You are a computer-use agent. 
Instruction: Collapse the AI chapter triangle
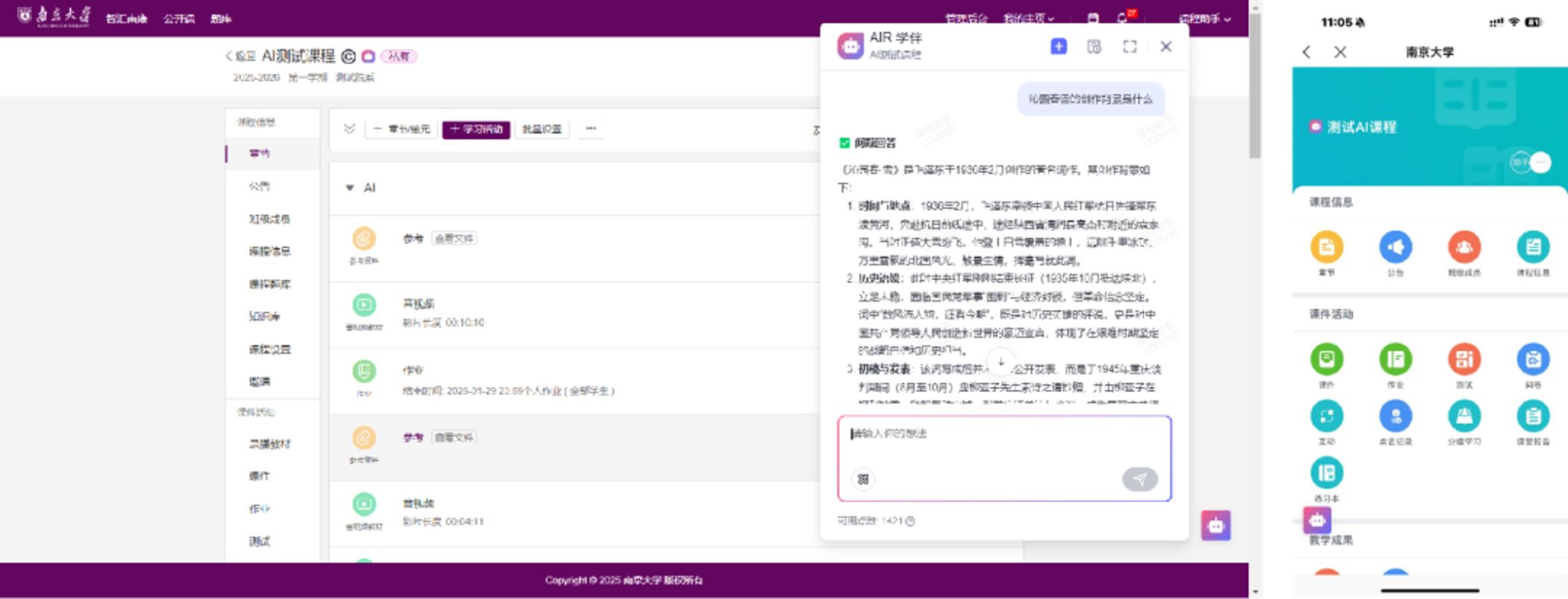pyautogui.click(x=350, y=188)
